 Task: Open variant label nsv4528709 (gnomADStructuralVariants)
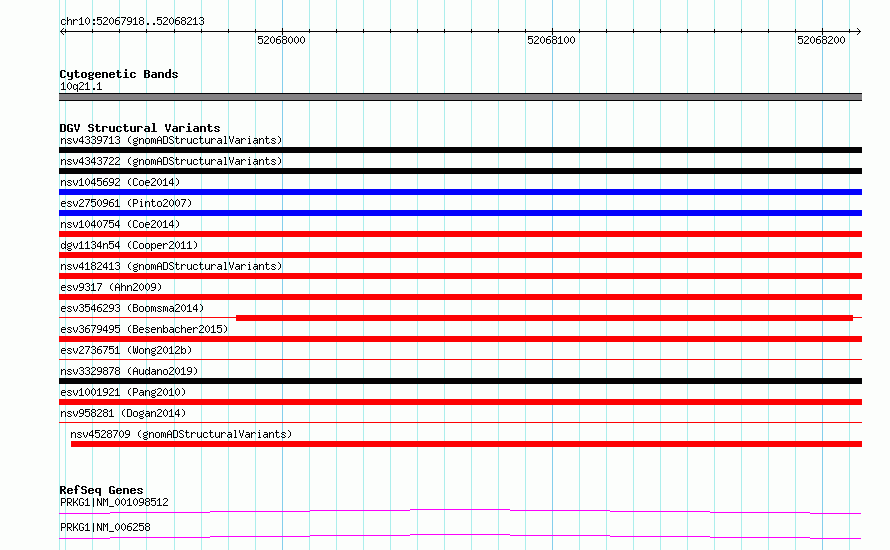point(181,434)
